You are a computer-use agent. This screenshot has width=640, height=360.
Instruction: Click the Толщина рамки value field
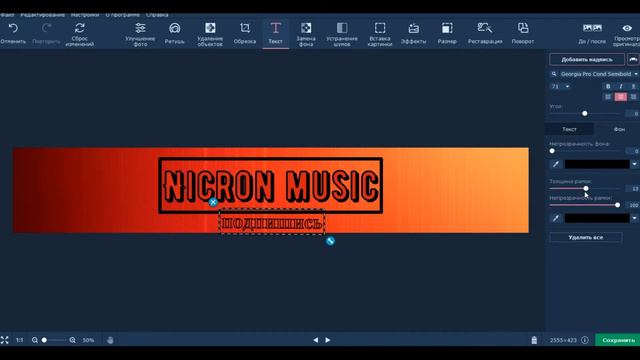[x=634, y=189]
